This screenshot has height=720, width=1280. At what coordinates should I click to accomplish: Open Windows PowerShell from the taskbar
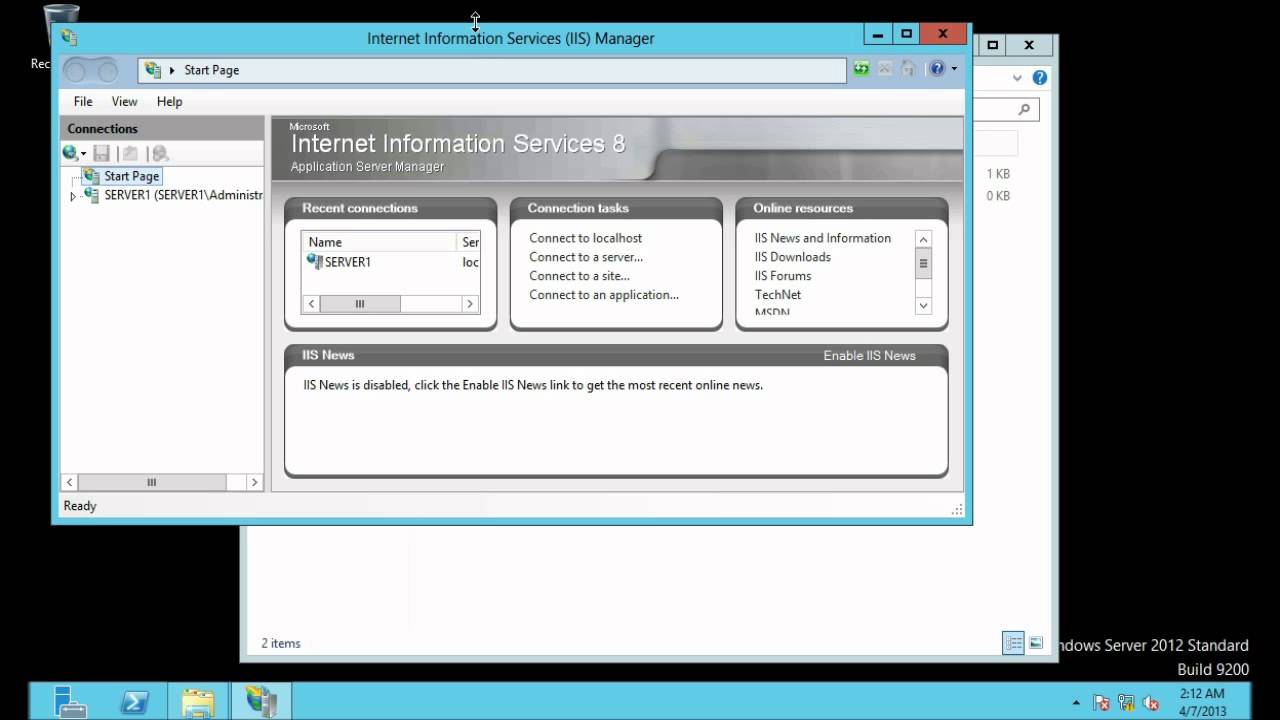tap(135, 702)
